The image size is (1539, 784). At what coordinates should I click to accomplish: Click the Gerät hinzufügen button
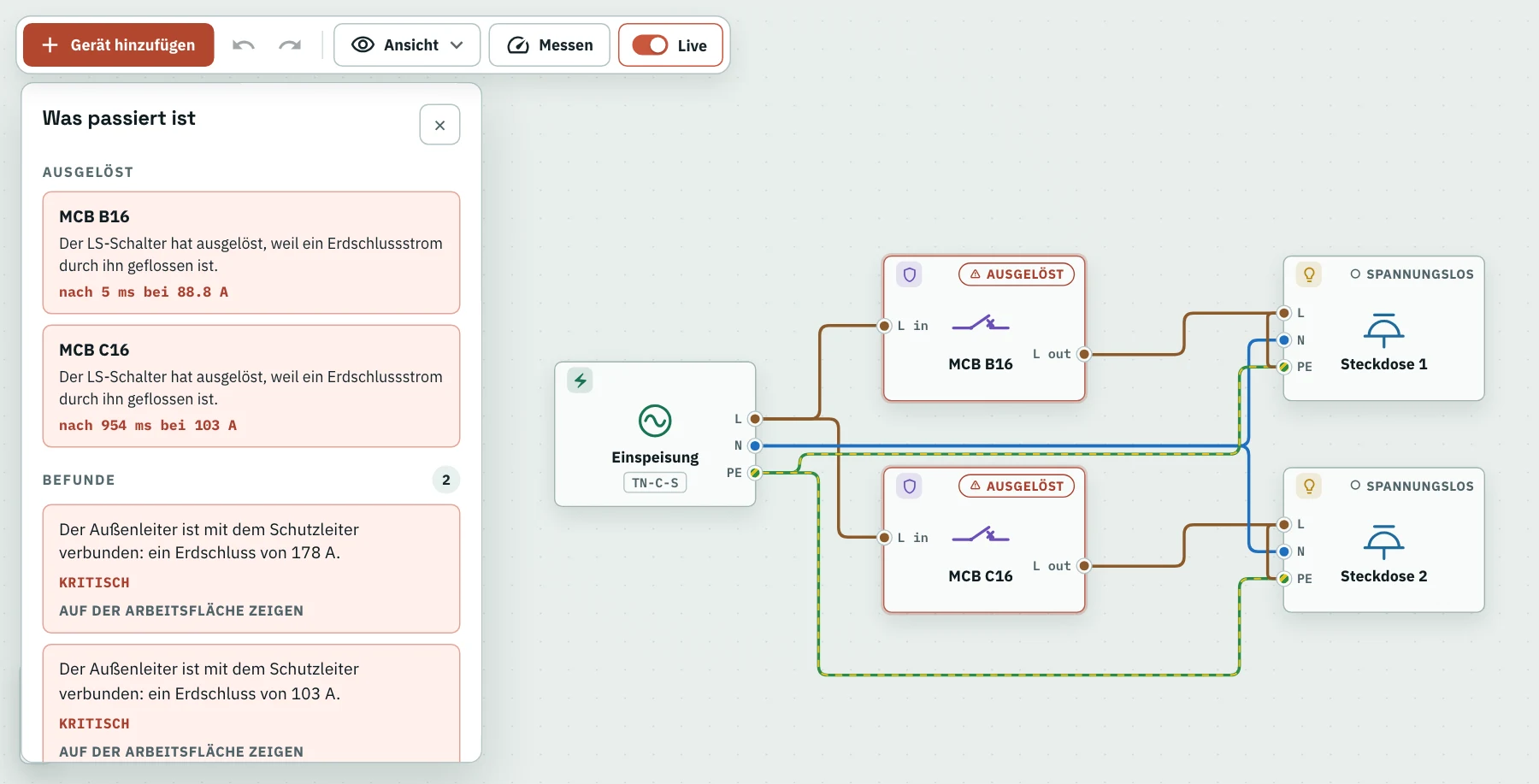[118, 44]
